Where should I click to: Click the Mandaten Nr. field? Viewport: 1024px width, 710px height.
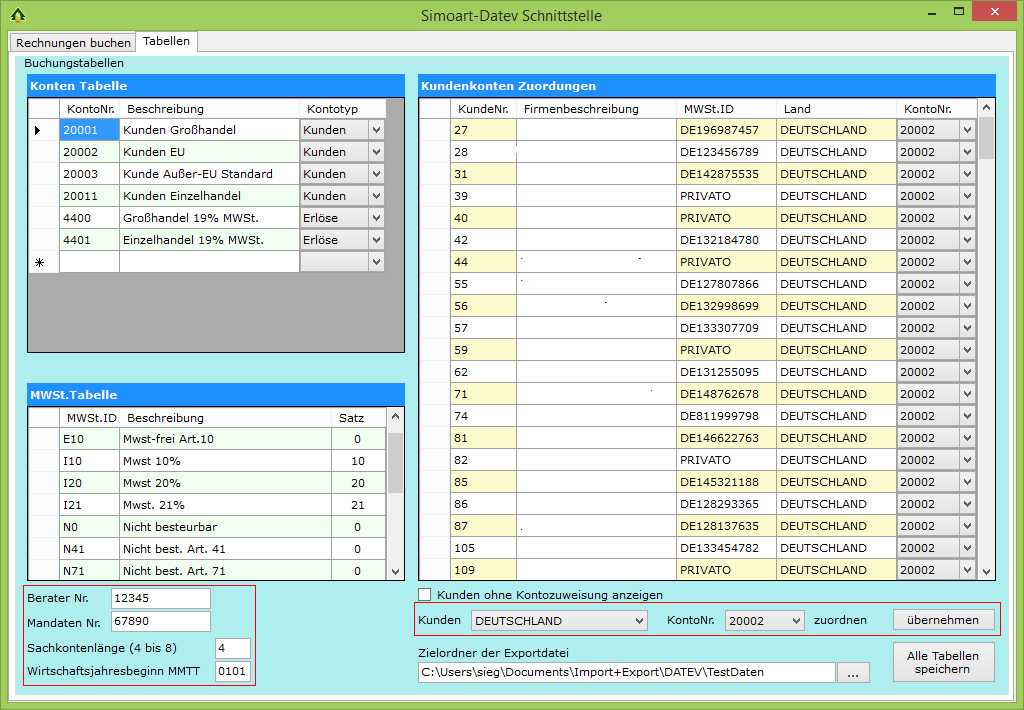click(x=160, y=621)
